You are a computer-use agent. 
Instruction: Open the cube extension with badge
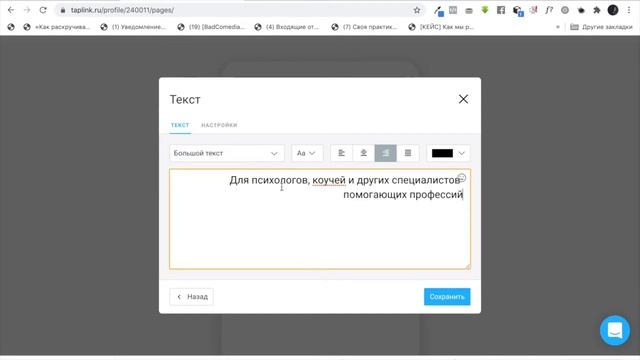[518, 11]
